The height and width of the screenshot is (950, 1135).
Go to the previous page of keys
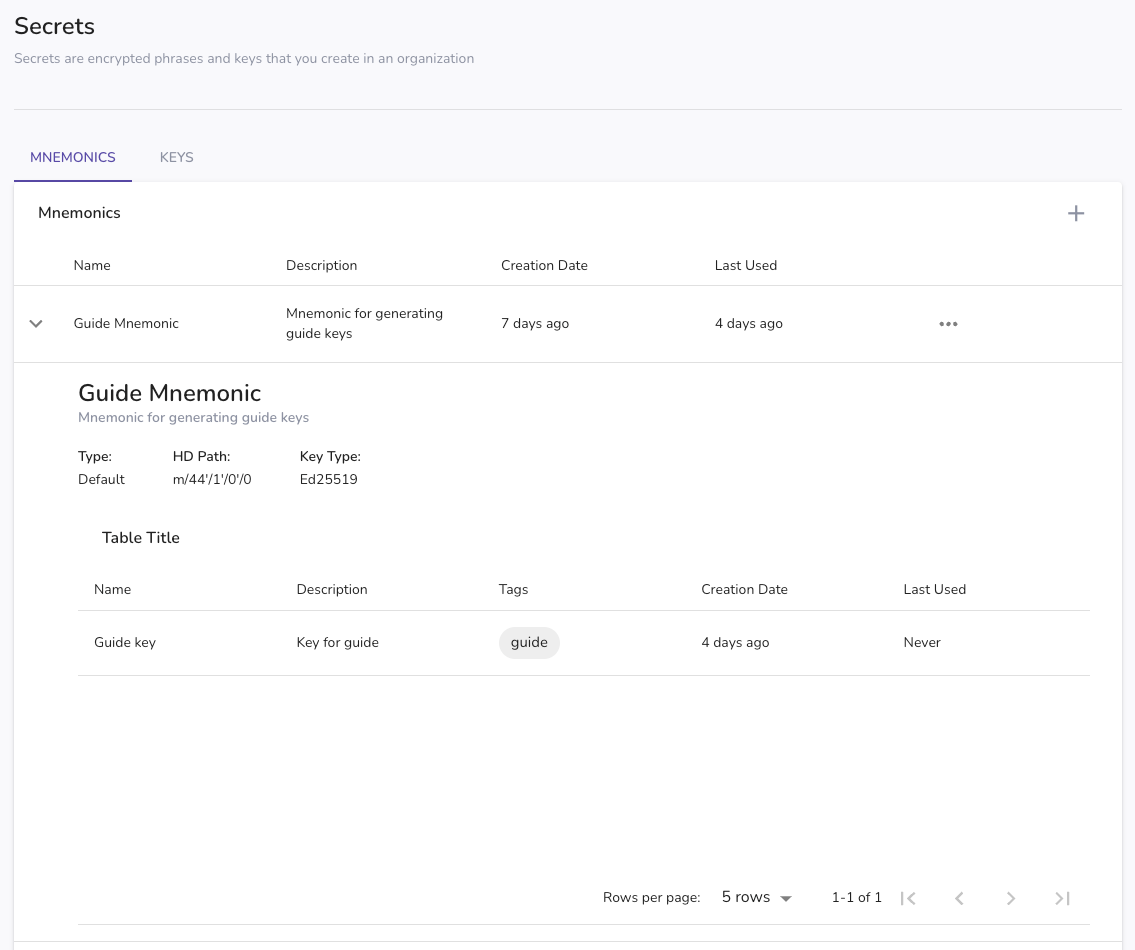[959, 898]
